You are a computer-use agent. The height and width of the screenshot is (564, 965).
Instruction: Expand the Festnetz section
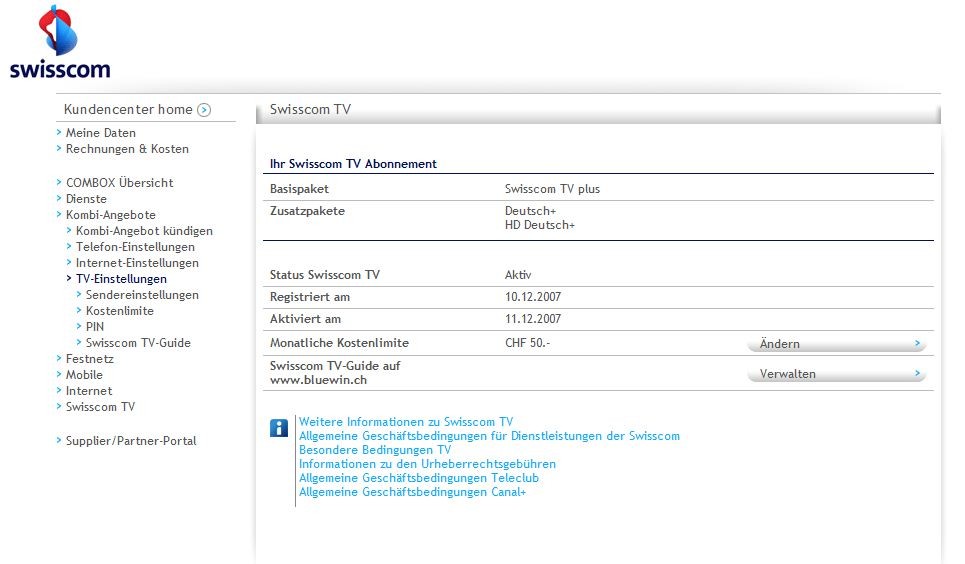point(89,359)
